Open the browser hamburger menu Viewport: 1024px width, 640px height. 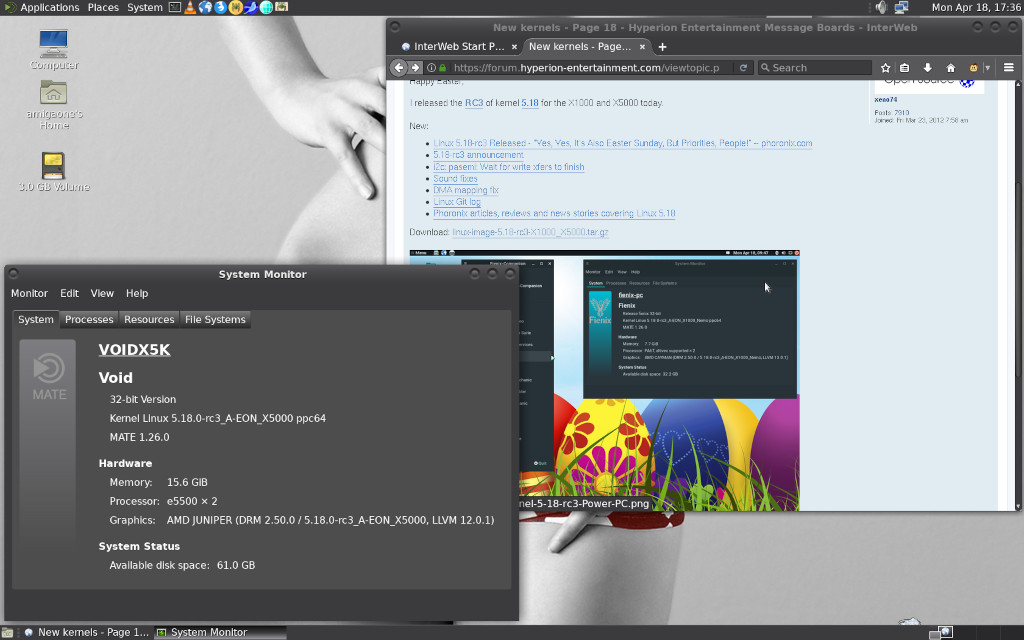click(1008, 67)
